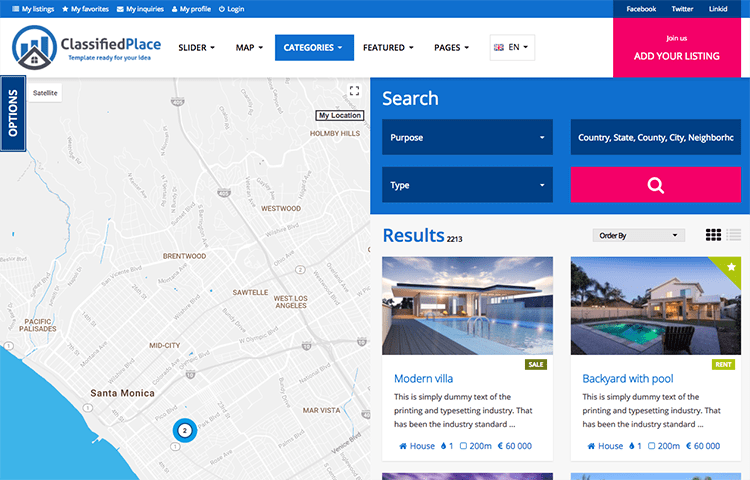This screenshot has height=480, width=750.
Task: Visit the Facebook link
Action: point(641,9)
